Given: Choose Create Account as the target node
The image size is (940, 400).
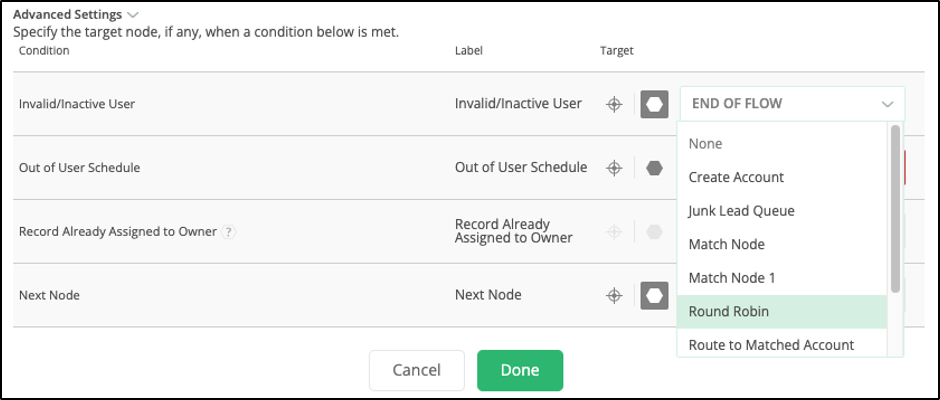Looking at the screenshot, I should point(736,177).
